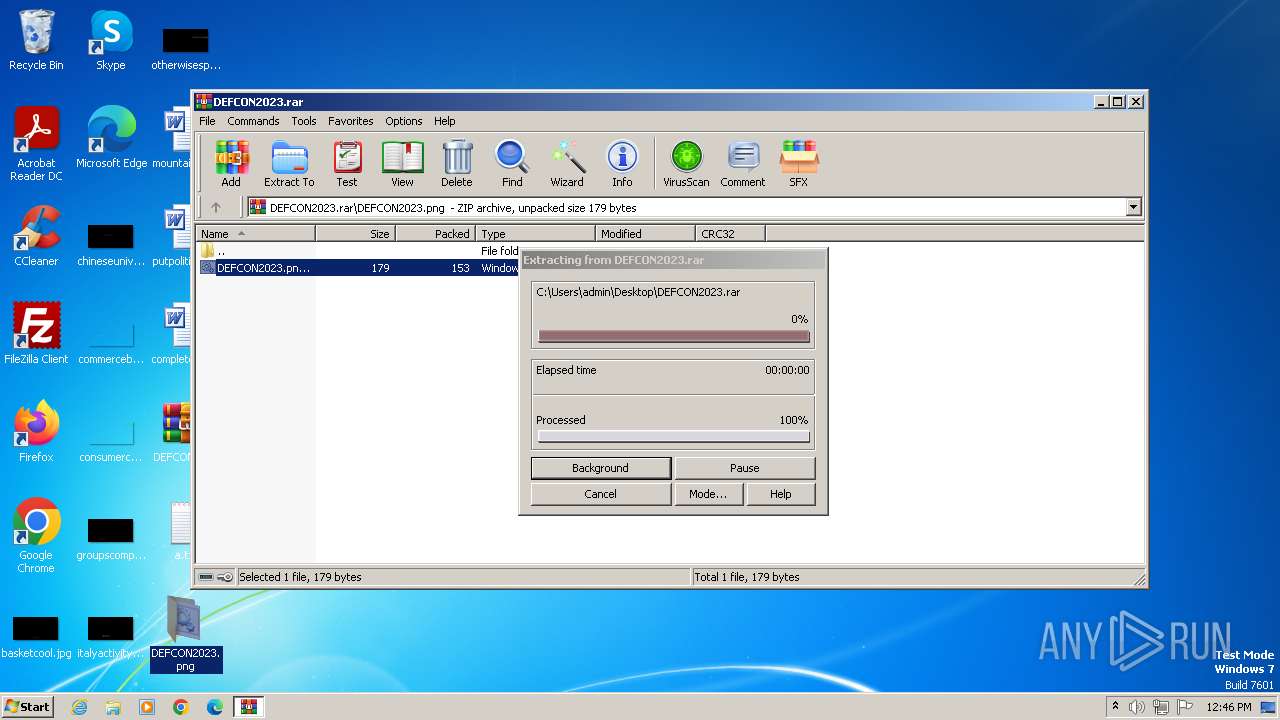Open CCleaner desktop shortcut

coord(36,237)
